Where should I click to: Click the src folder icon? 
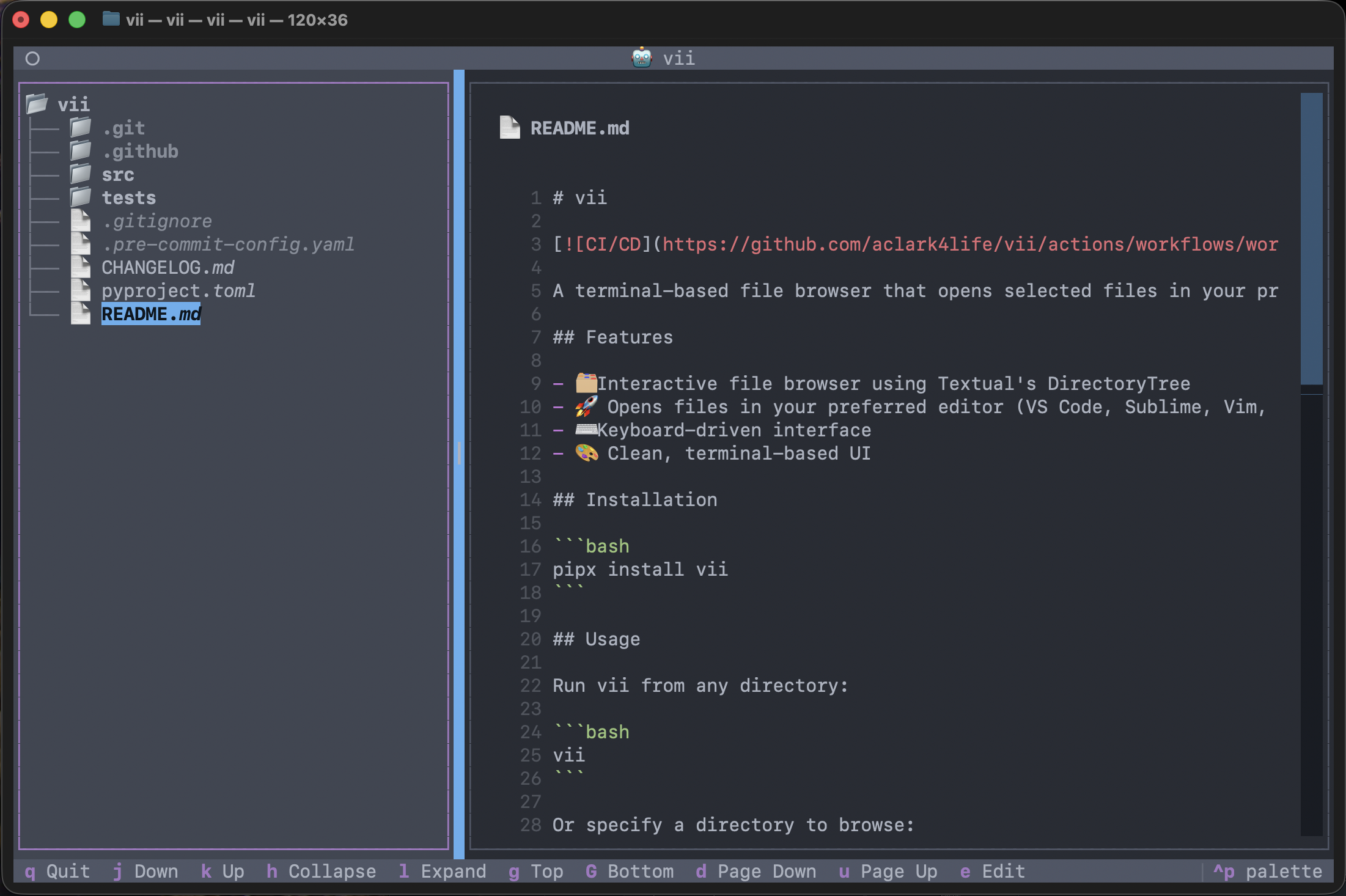coord(80,174)
